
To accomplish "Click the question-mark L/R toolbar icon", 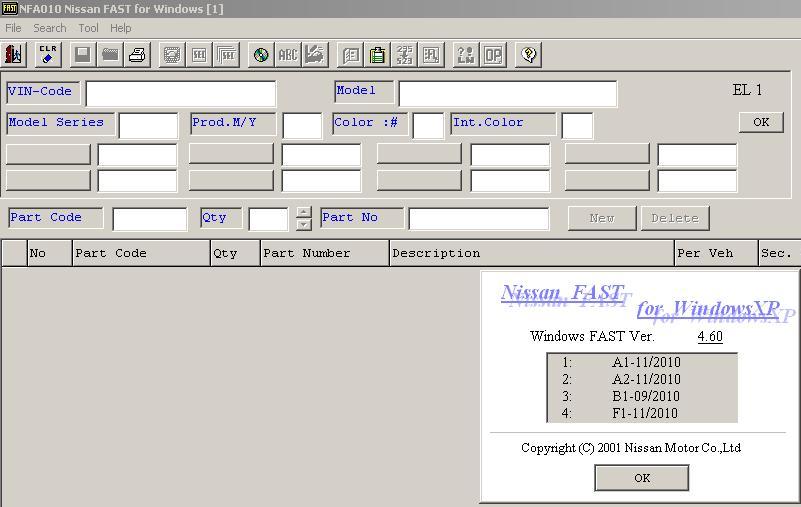I will [466, 54].
